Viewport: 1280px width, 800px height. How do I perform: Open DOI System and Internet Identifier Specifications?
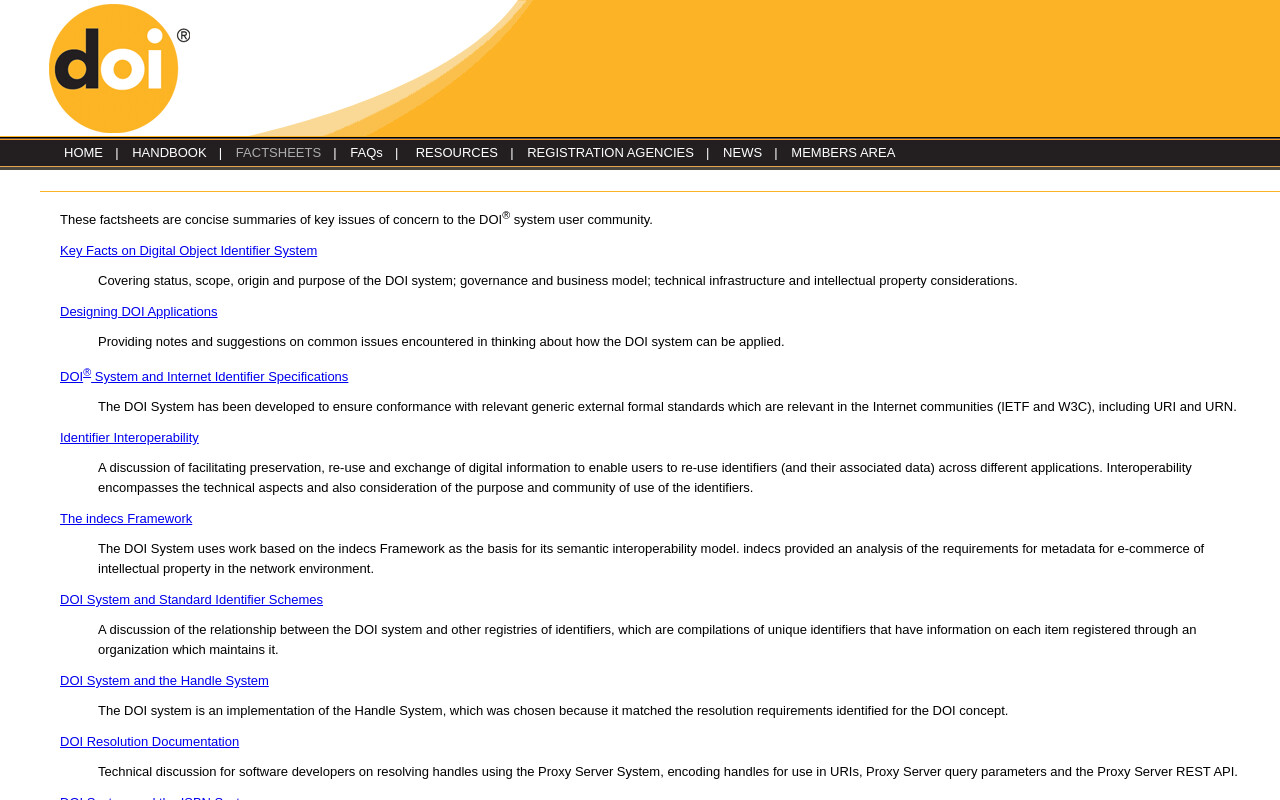tap(204, 376)
